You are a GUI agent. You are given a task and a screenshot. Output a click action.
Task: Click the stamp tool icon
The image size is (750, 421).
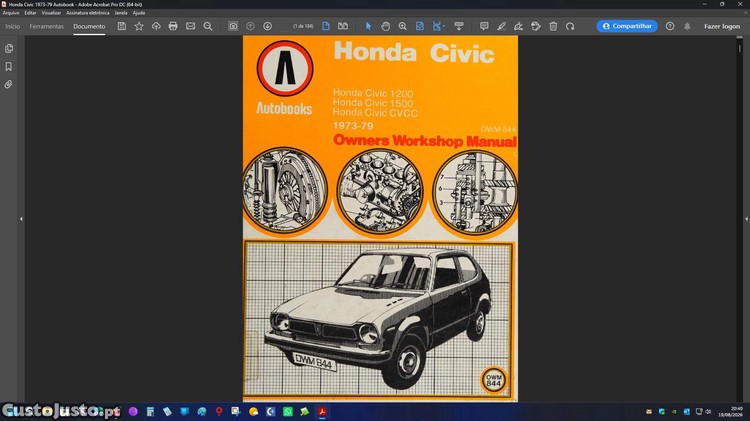click(536, 26)
